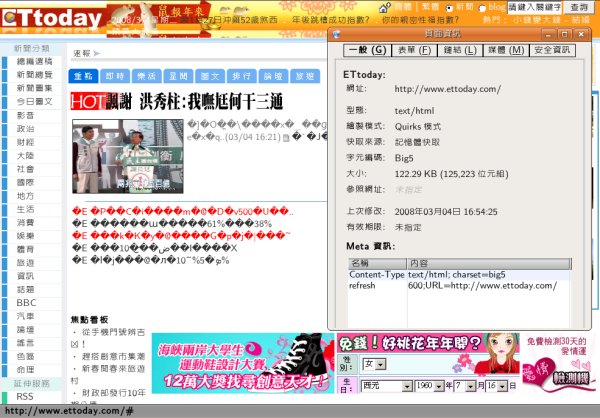Open the 國際 sidebar category

click(x=25, y=182)
